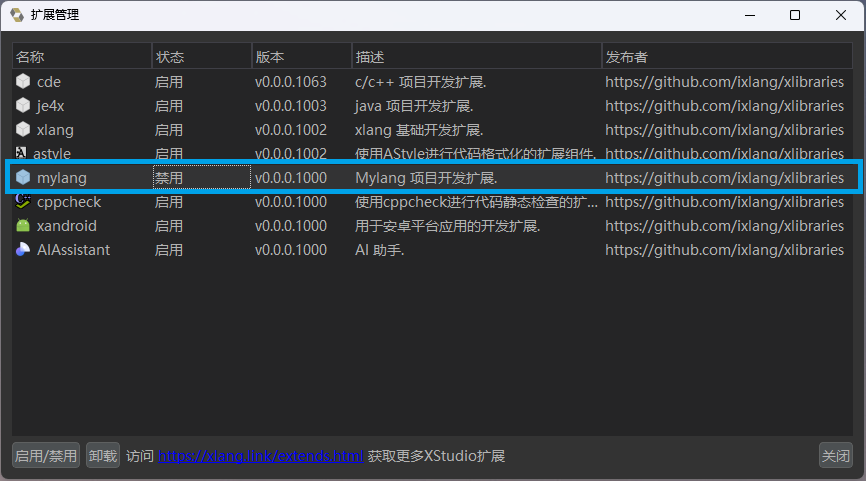Click version v0.0.0.1000 of xandroid
866x481 pixels.
[291, 226]
